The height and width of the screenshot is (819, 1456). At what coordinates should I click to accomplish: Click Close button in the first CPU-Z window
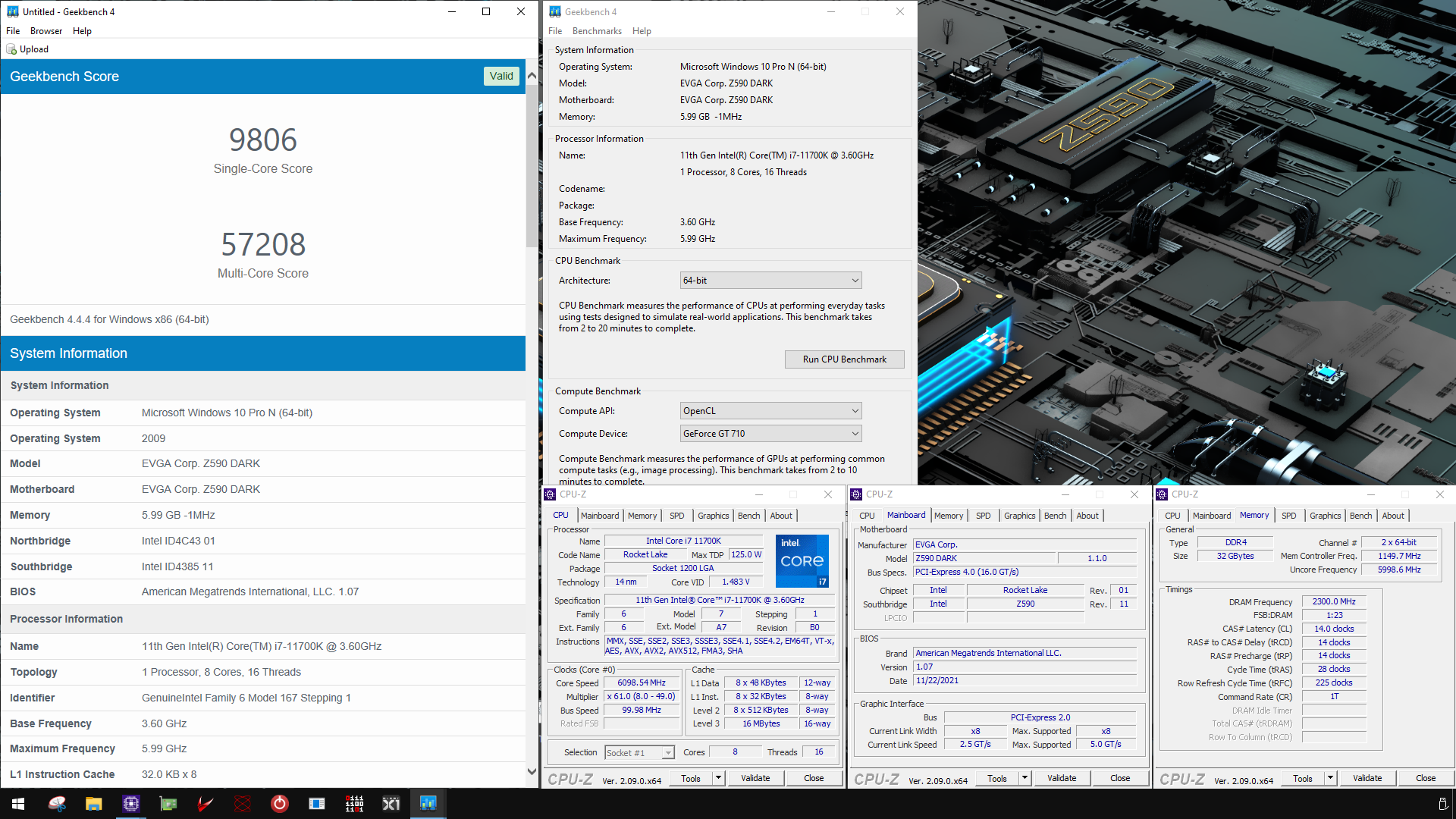[814, 778]
